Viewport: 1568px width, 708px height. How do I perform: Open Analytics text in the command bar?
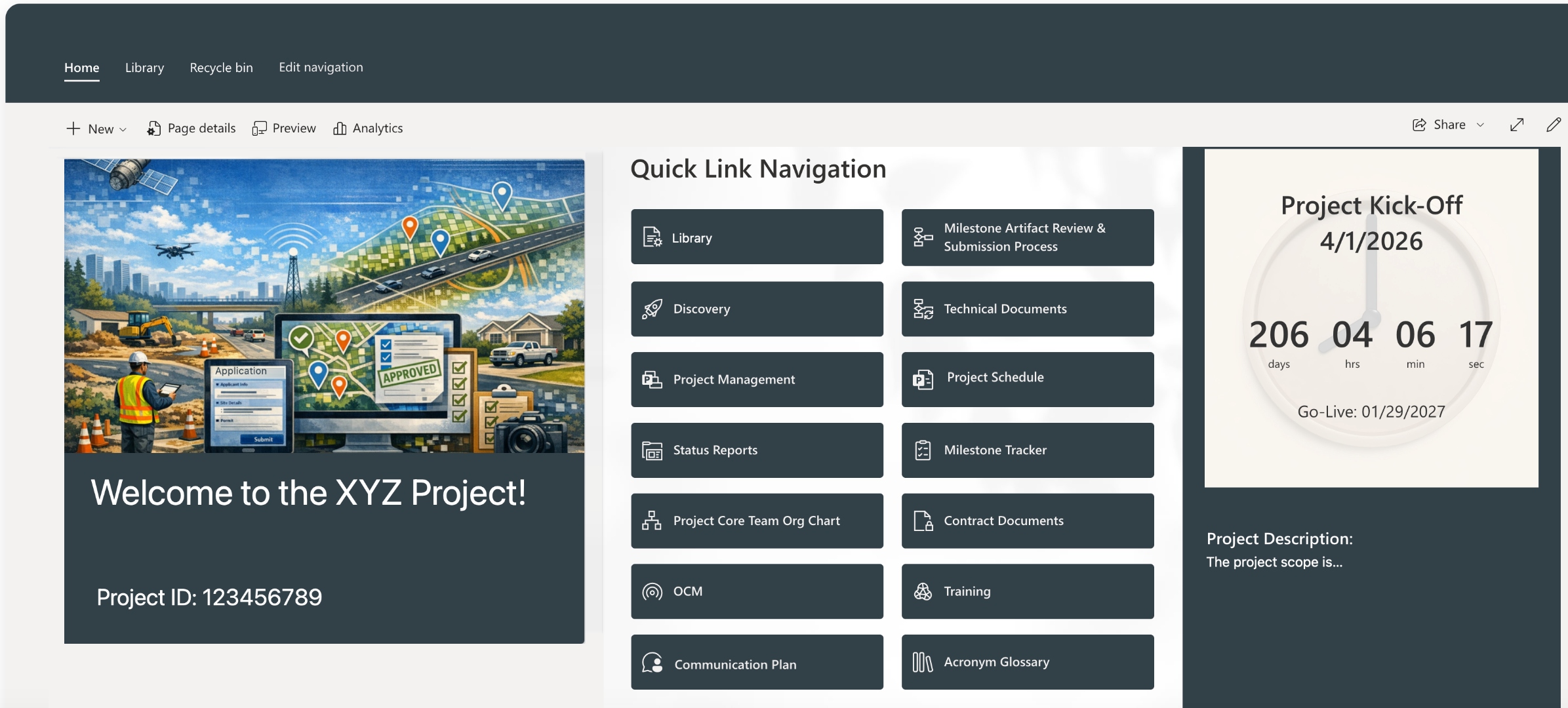(378, 128)
